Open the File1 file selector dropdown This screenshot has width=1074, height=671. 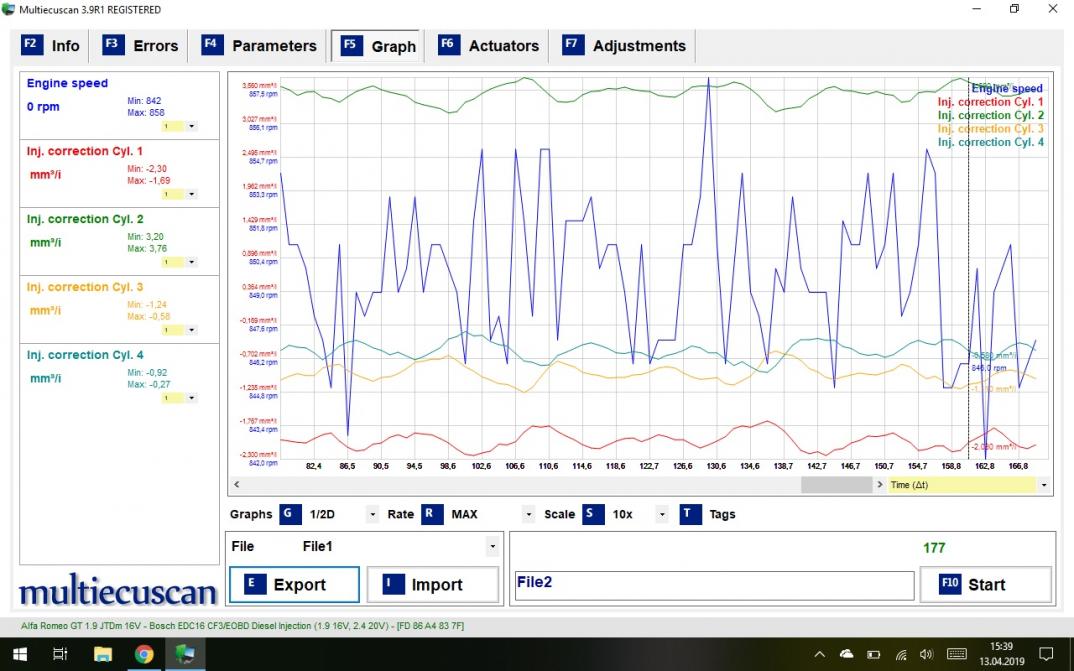coord(492,546)
